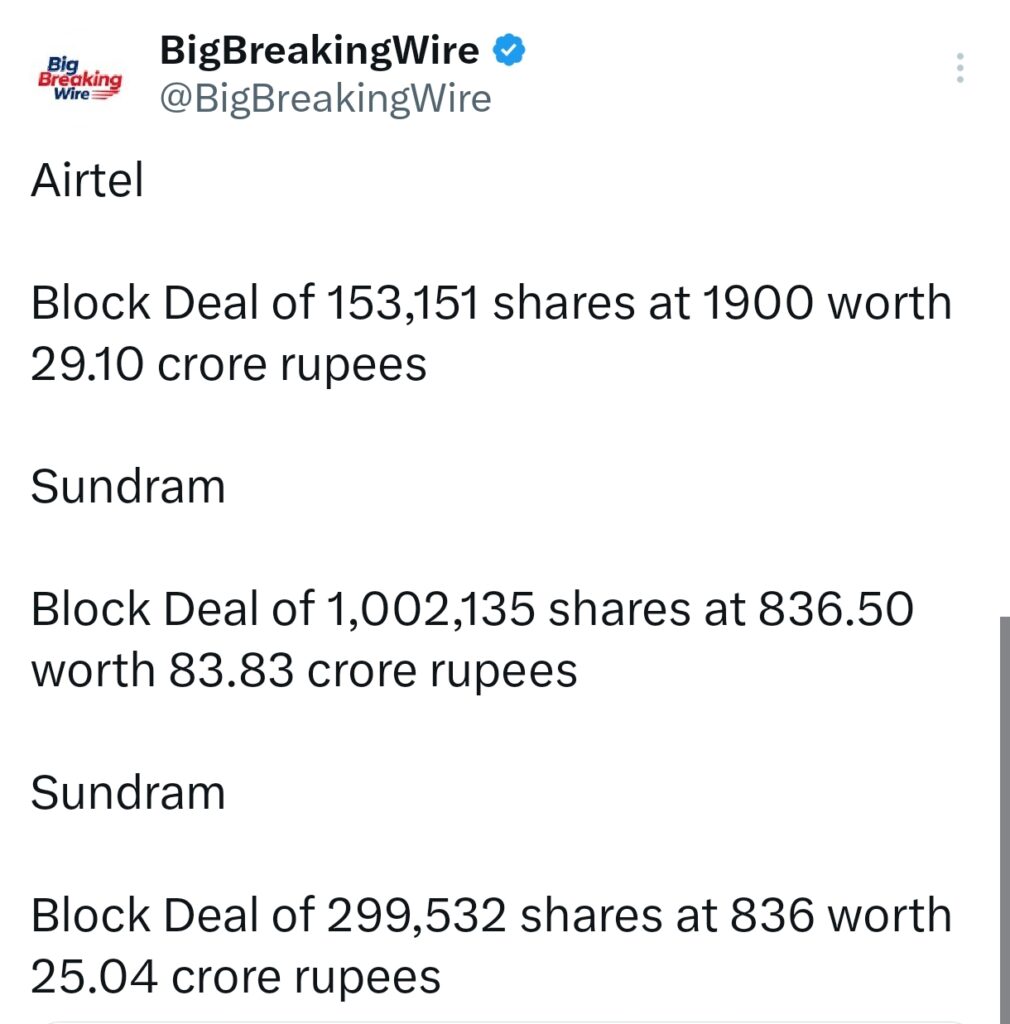Open tweet options via the vertical ellipsis
The image size is (1010, 1024).
tap(959, 68)
